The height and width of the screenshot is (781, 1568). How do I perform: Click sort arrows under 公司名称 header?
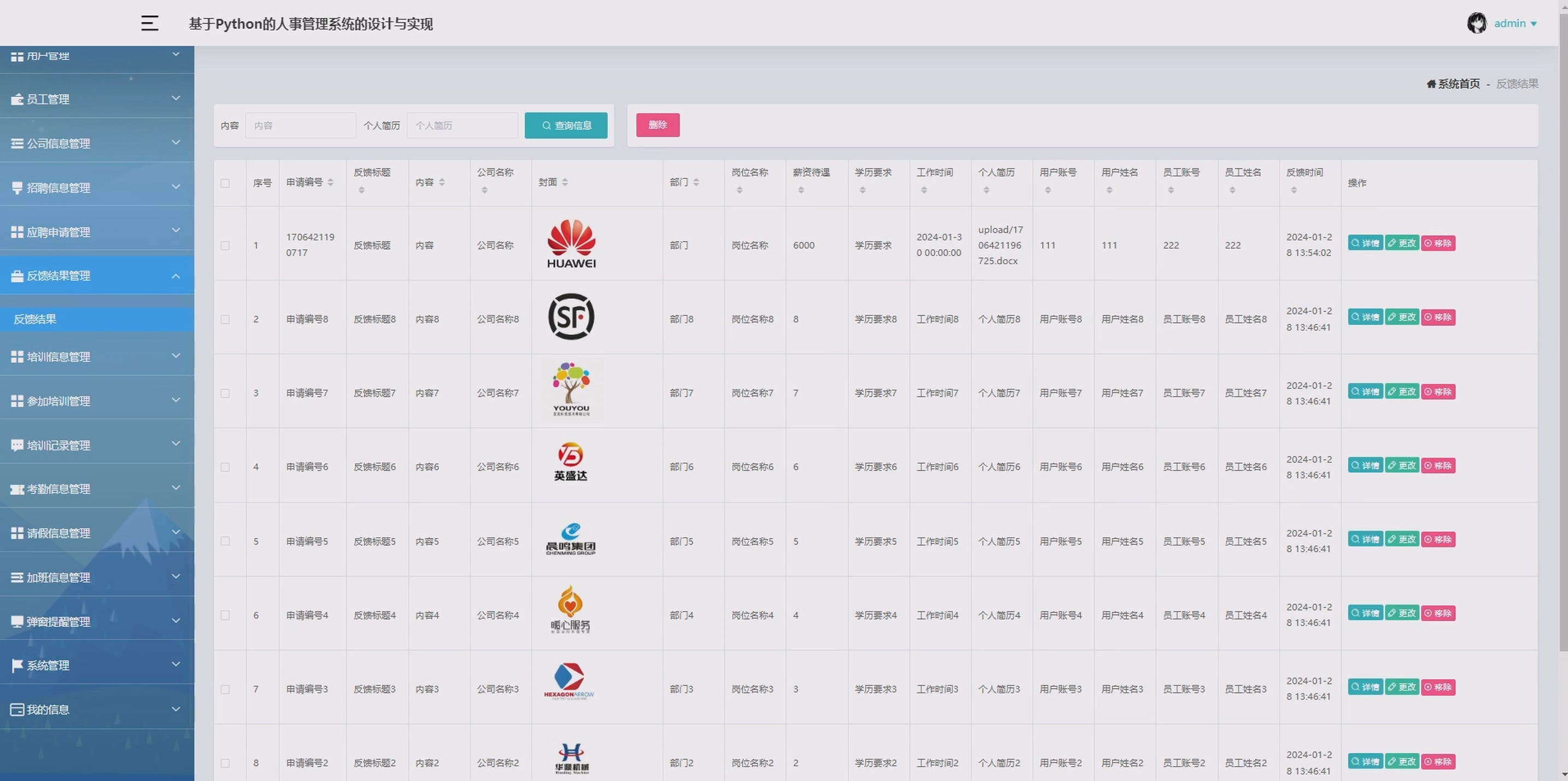484,190
